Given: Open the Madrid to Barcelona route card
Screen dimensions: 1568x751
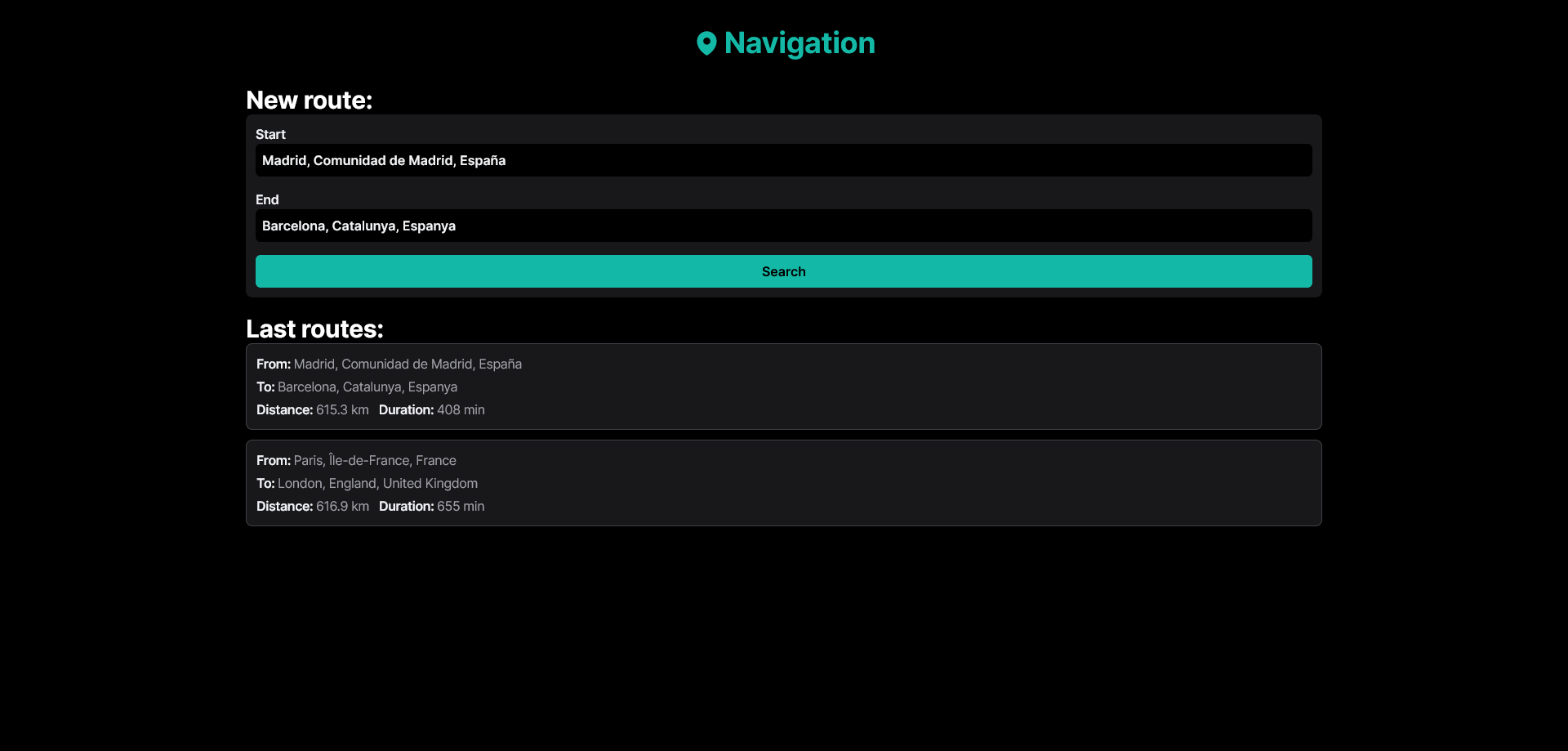Looking at the screenshot, I should (x=783, y=387).
